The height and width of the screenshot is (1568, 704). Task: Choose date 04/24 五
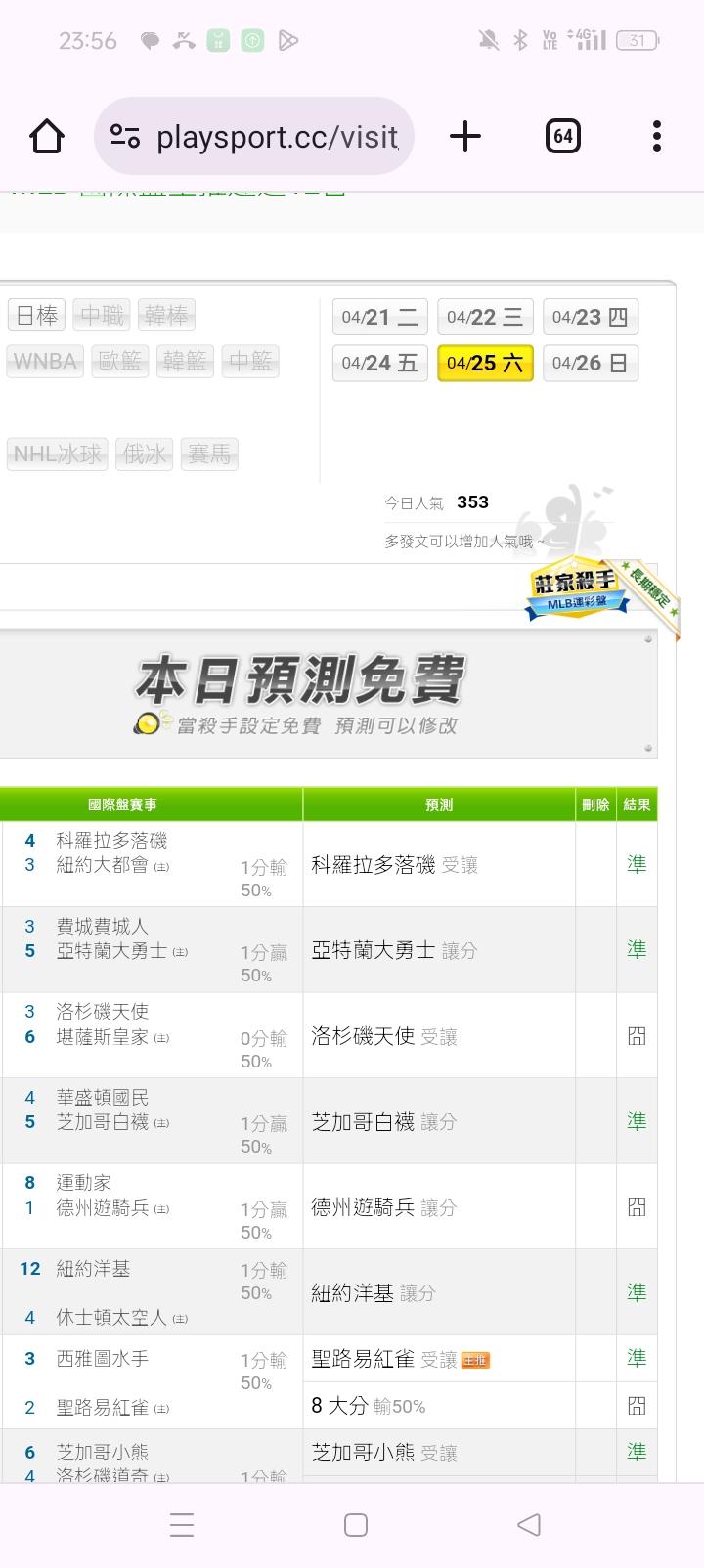[380, 363]
